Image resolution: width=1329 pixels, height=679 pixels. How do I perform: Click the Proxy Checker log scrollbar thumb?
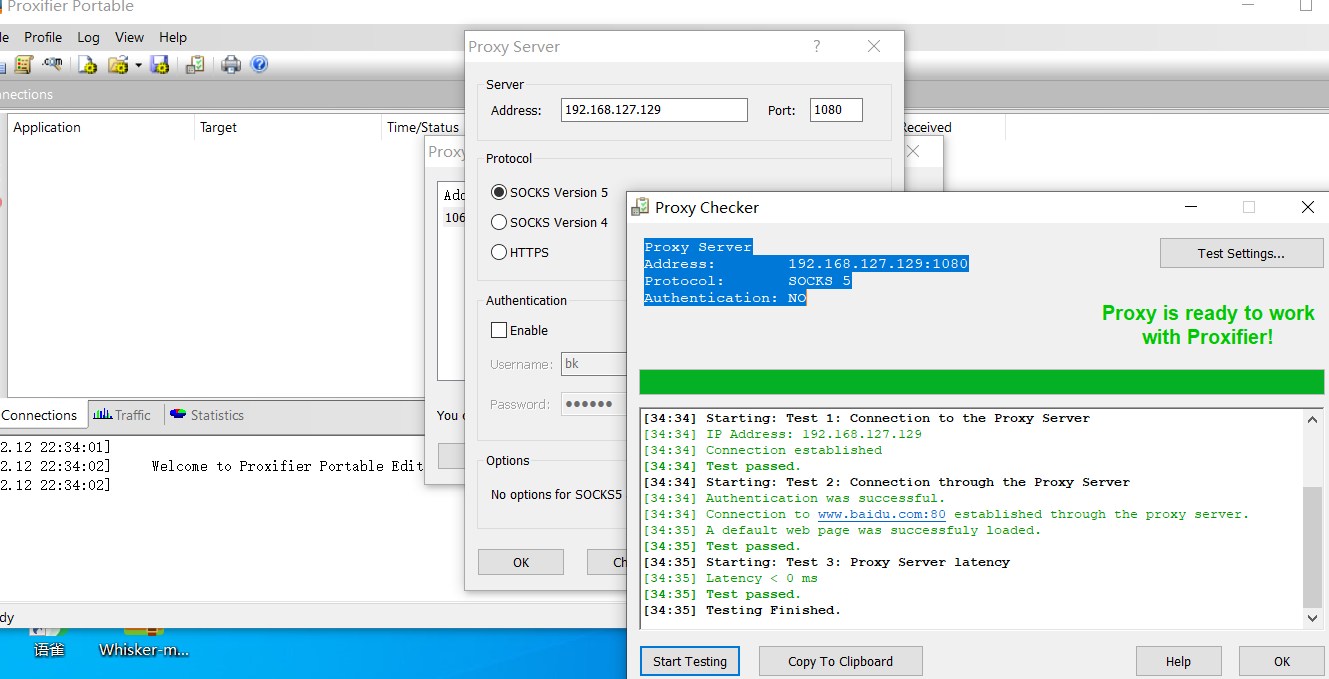pyautogui.click(x=1313, y=548)
